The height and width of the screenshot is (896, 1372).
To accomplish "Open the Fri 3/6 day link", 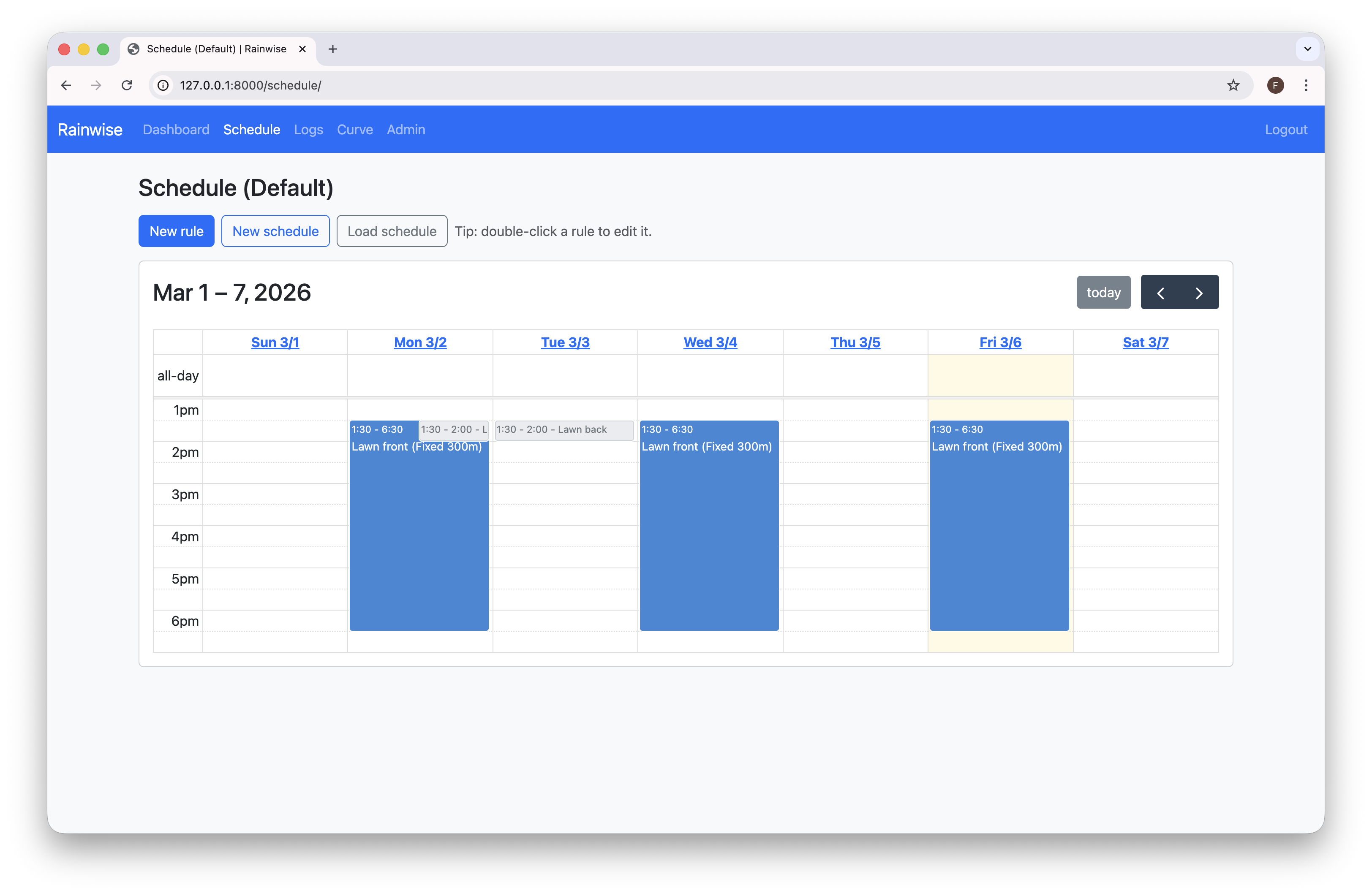I will (1000, 342).
